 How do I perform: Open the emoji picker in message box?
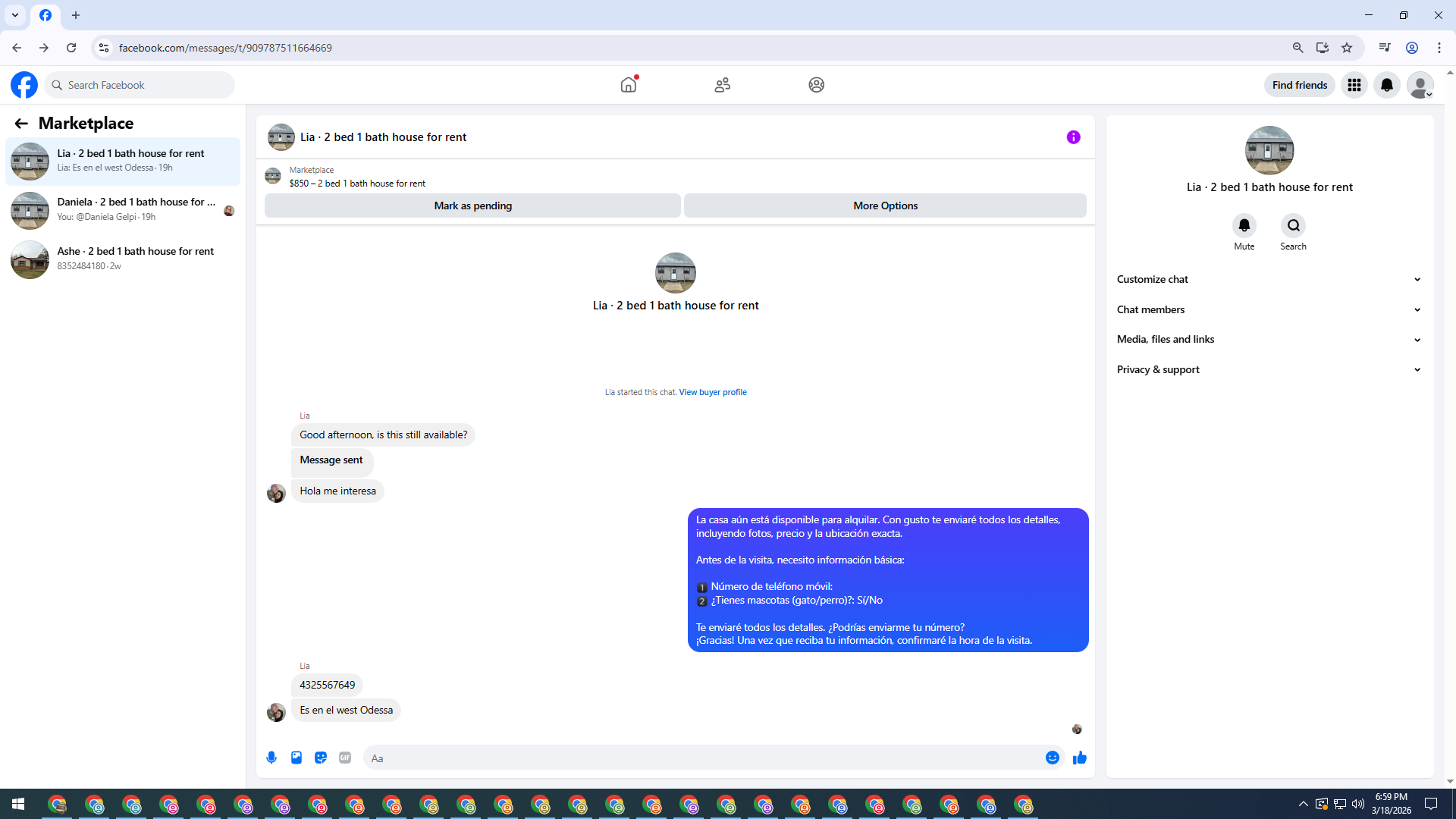tap(1052, 758)
